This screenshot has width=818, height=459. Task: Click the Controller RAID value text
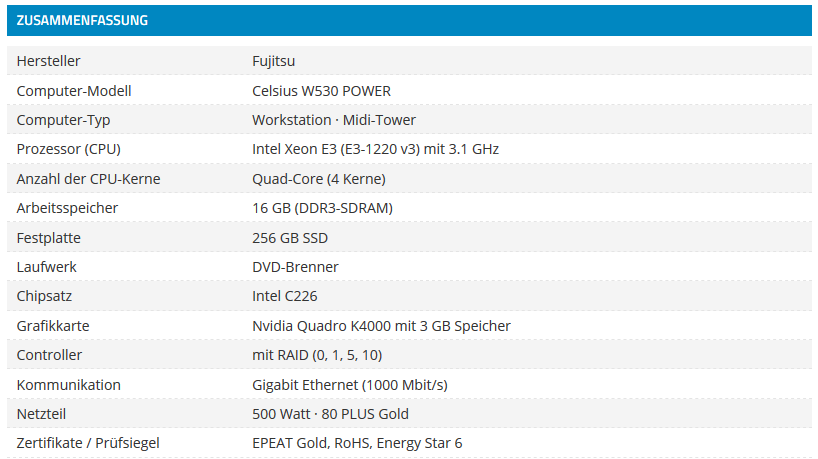(317, 355)
